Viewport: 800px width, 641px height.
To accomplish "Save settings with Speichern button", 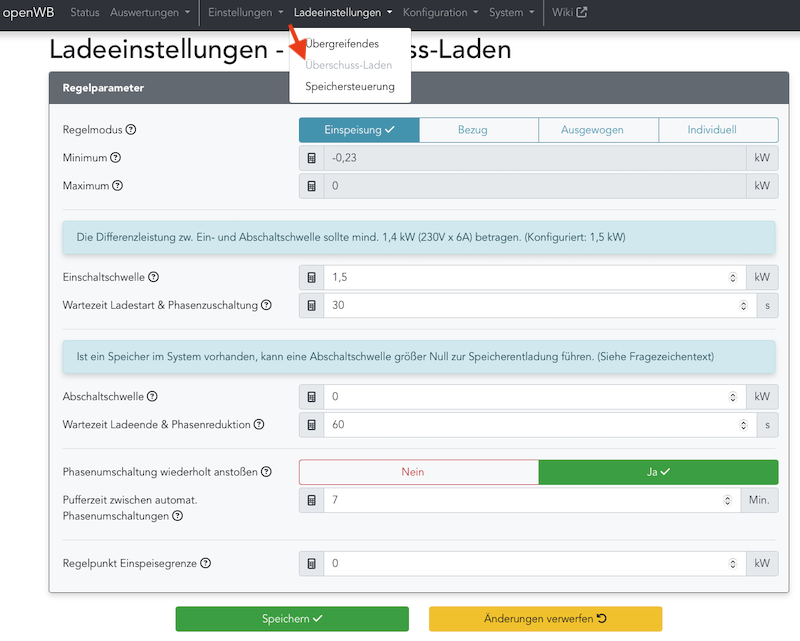I will click(292, 619).
